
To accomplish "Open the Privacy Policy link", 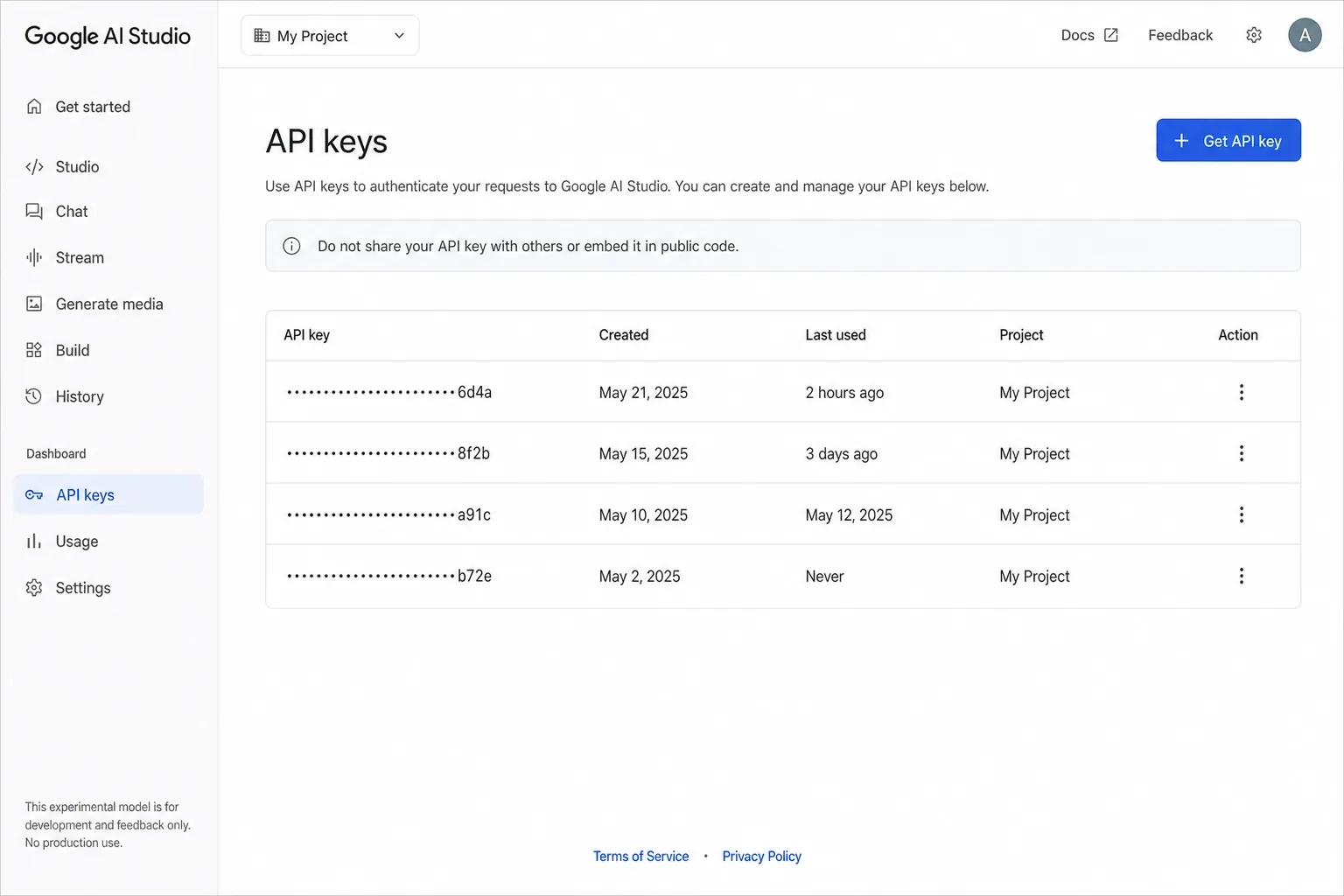I will [x=761, y=857].
